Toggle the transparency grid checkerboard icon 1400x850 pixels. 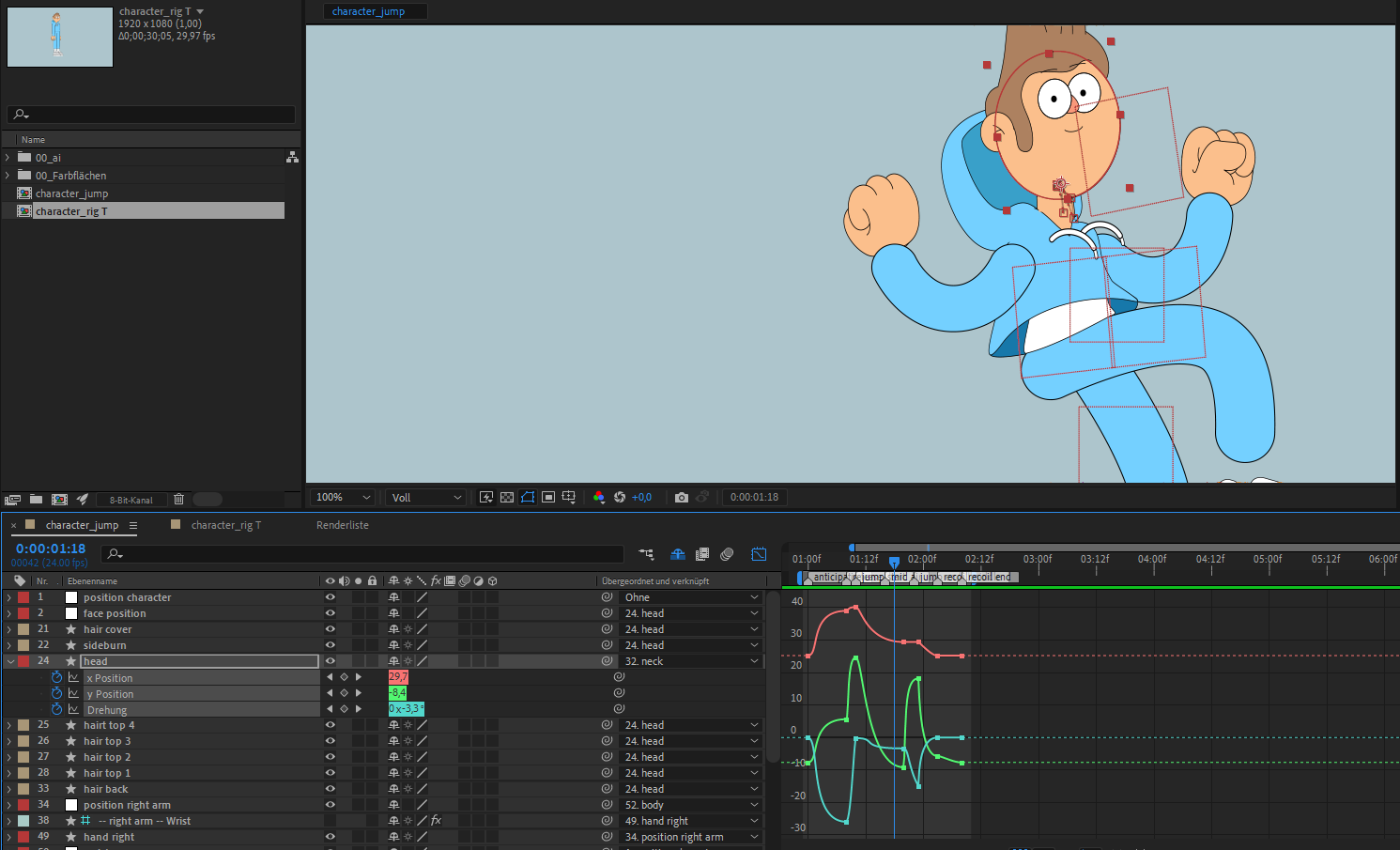pos(507,498)
